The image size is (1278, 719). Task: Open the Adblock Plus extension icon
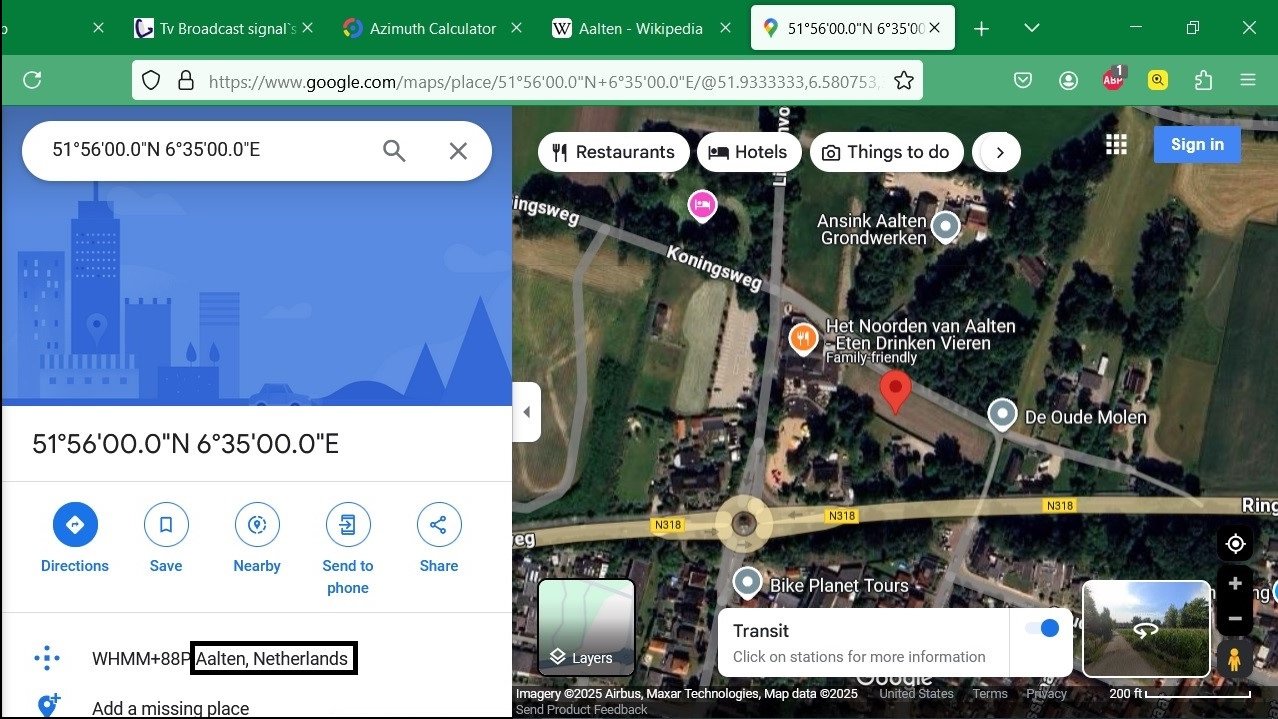tap(1114, 79)
